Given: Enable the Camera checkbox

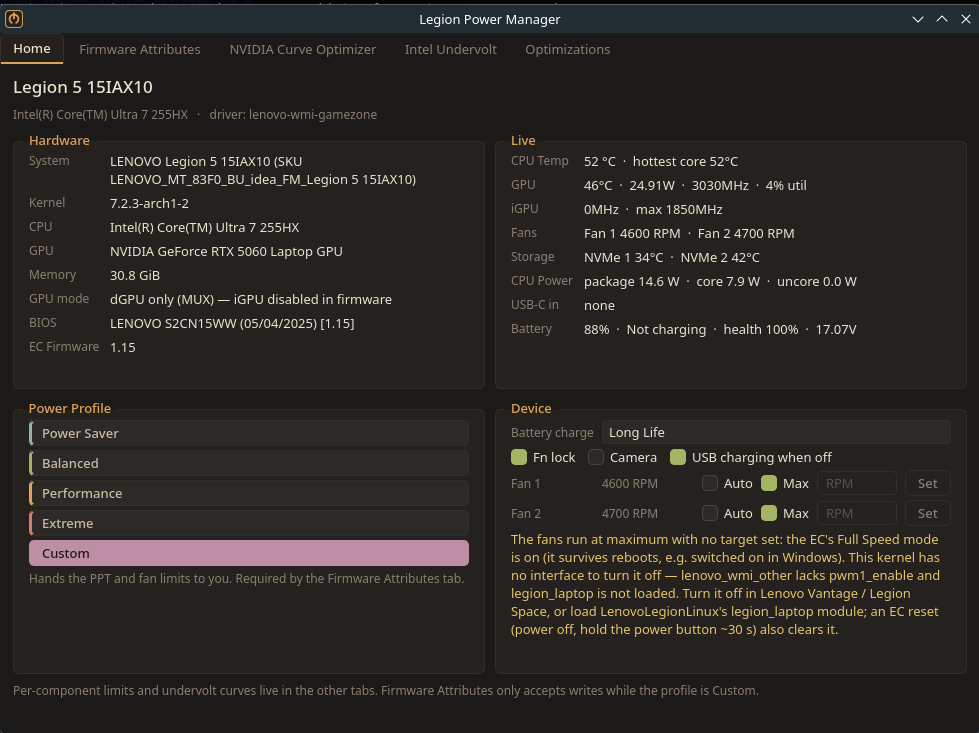Looking at the screenshot, I should coord(596,458).
